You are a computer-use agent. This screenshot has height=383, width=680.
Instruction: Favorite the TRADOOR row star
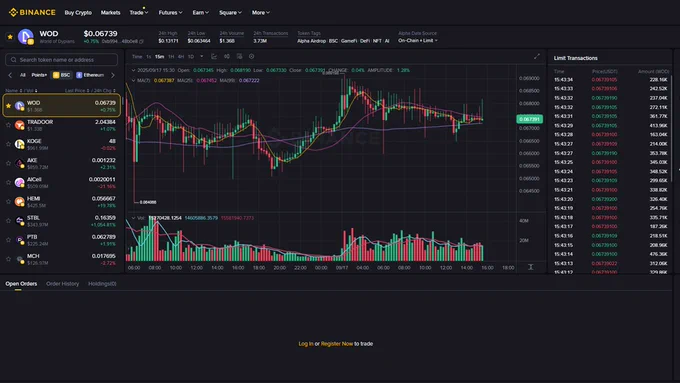(x=8, y=125)
